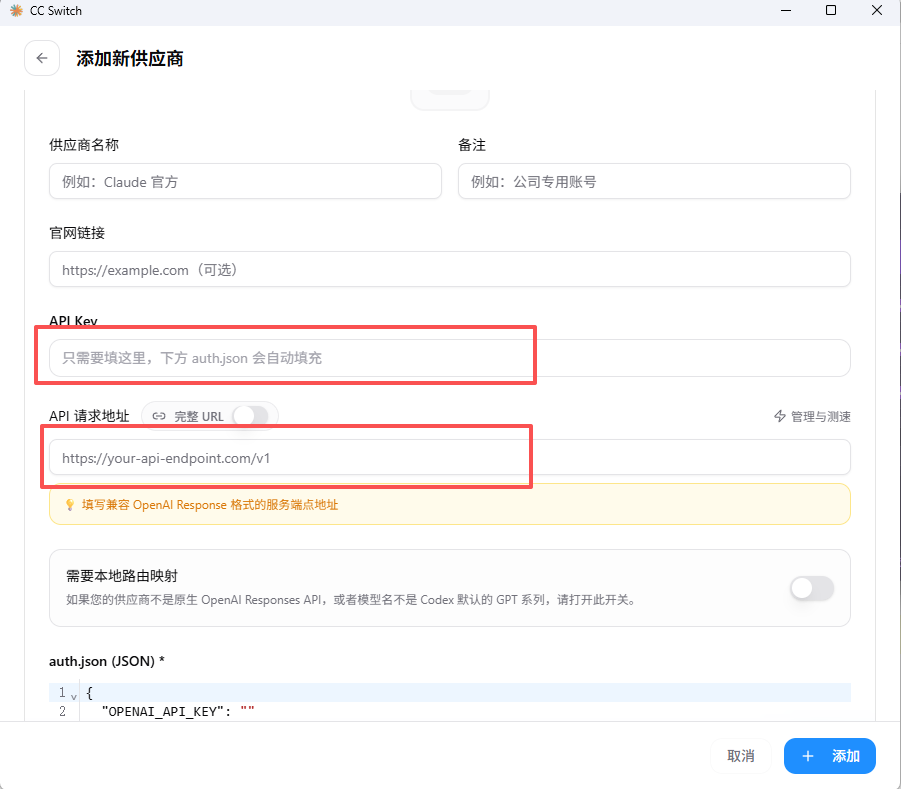Screen dimensions: 901x789
Task: Click the lightbulb hint icon
Action: tap(70, 505)
